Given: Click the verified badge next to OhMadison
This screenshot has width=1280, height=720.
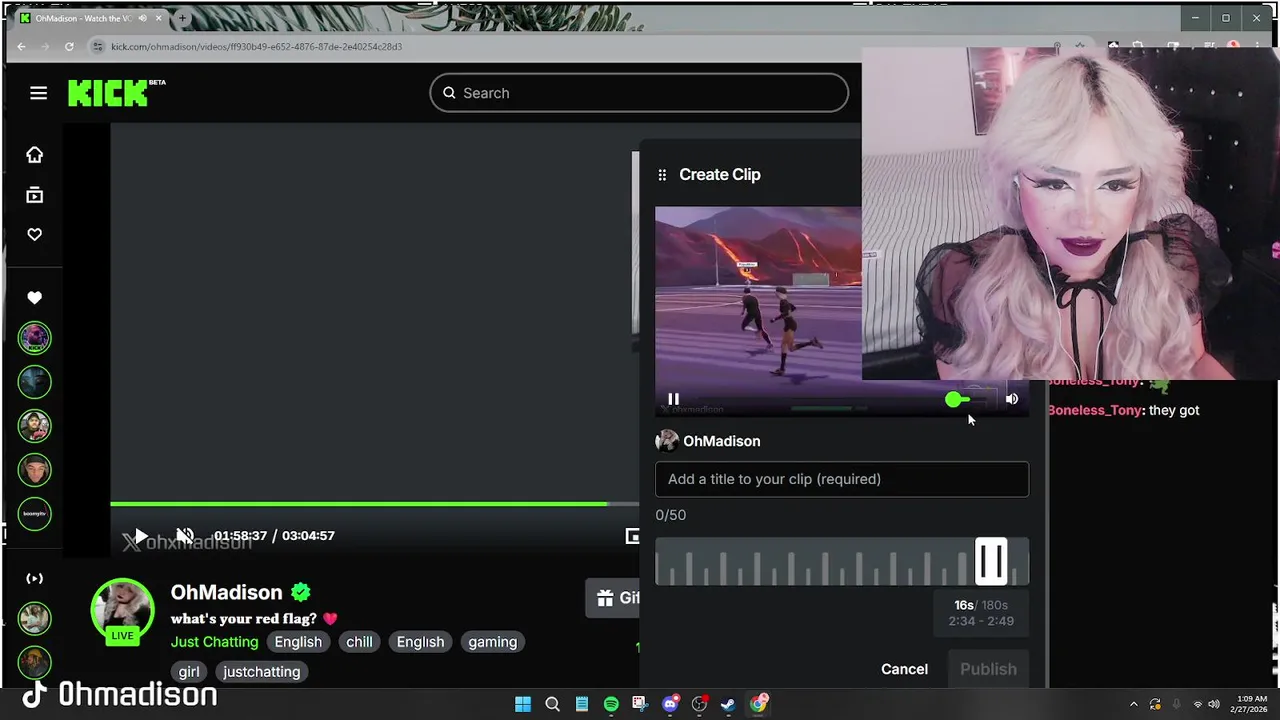Looking at the screenshot, I should tap(301, 592).
